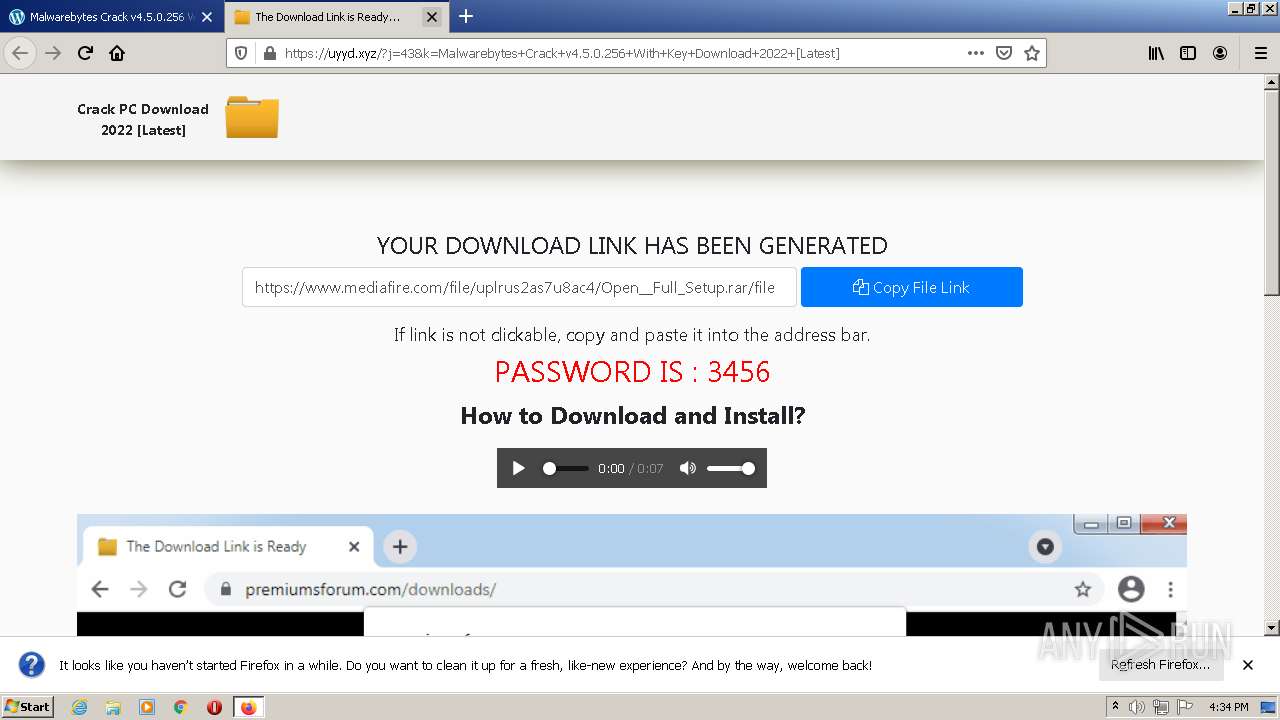
Task: Click Firefox taskbar button
Action: click(248, 707)
